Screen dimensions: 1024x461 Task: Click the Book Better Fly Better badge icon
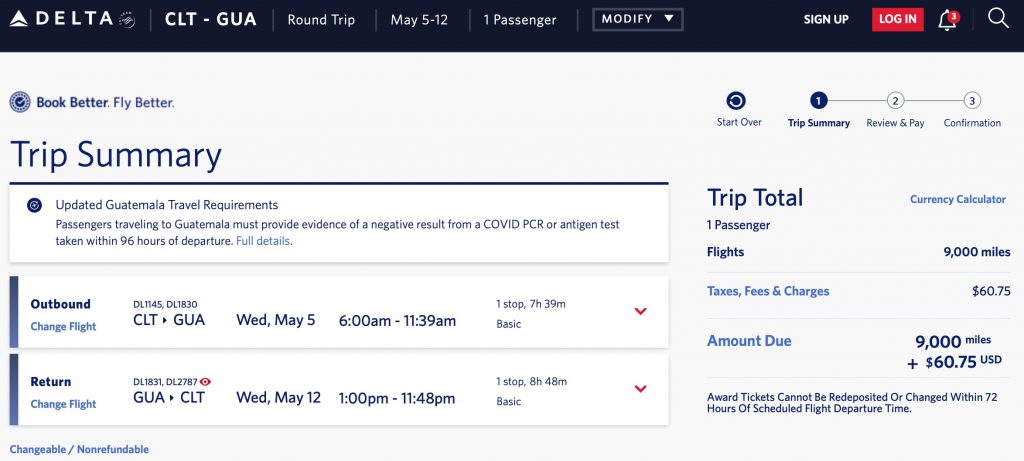pyautogui.click(x=20, y=102)
